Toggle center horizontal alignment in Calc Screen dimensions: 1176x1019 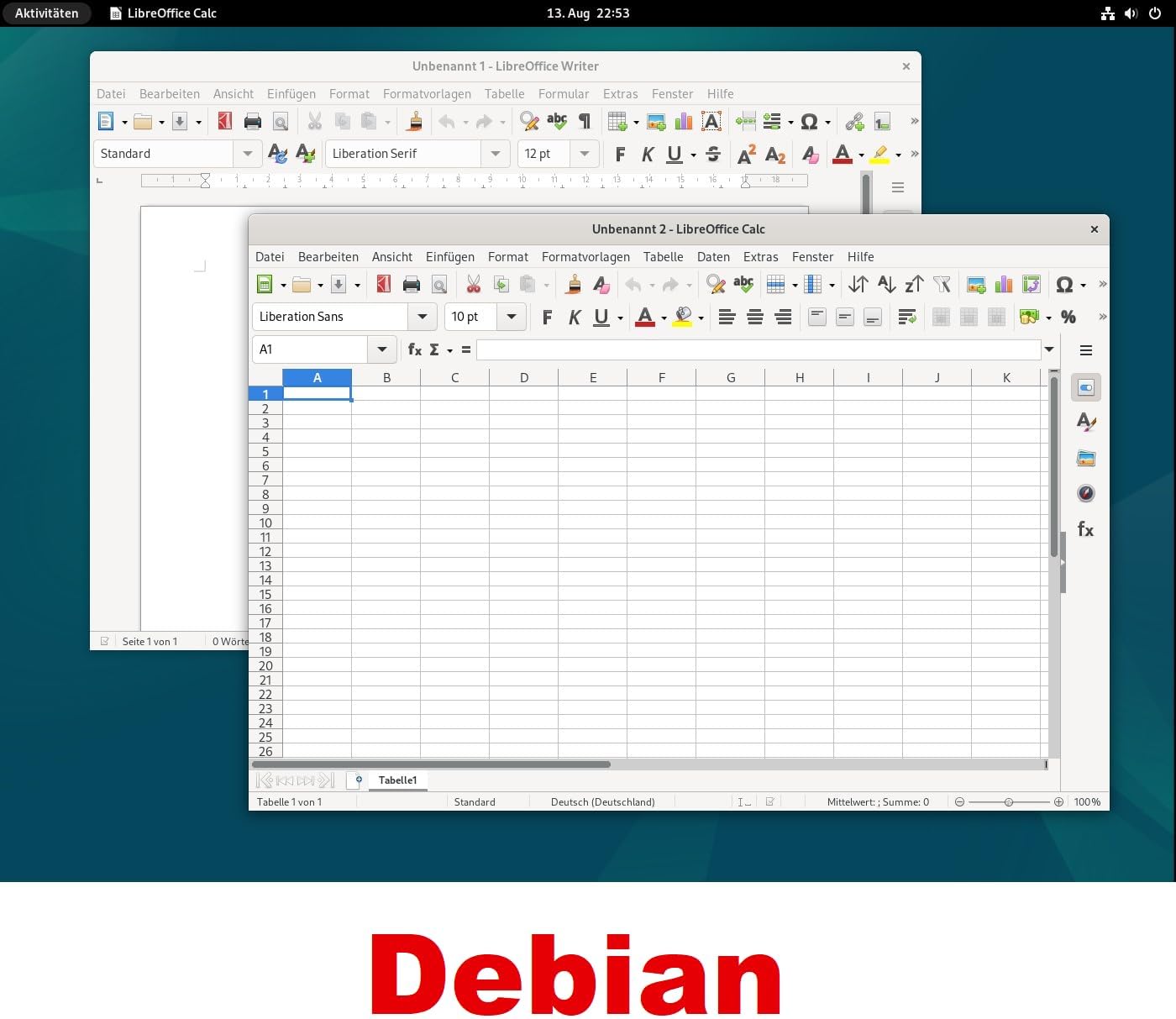click(x=755, y=317)
